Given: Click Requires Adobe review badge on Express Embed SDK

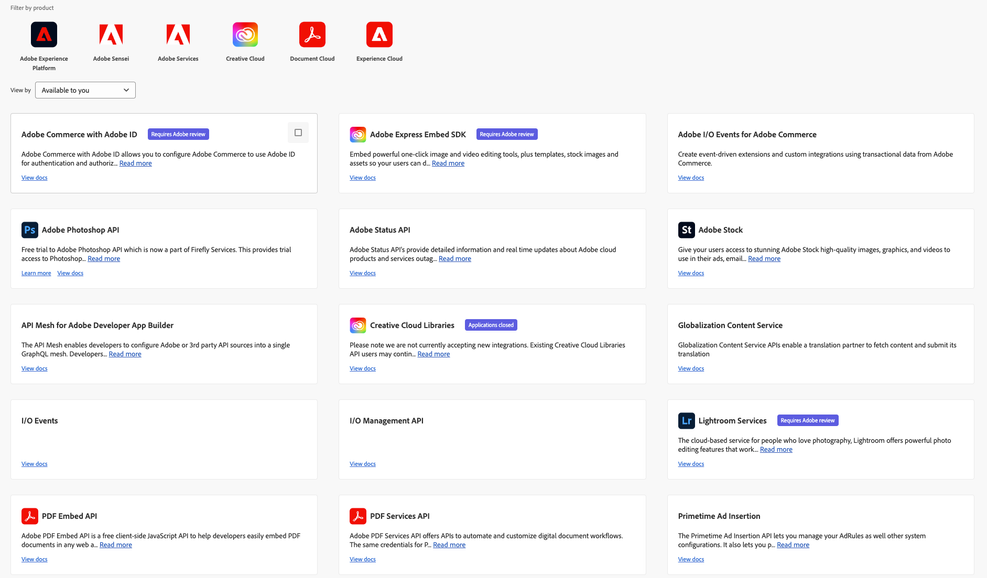Looking at the screenshot, I should click(507, 134).
